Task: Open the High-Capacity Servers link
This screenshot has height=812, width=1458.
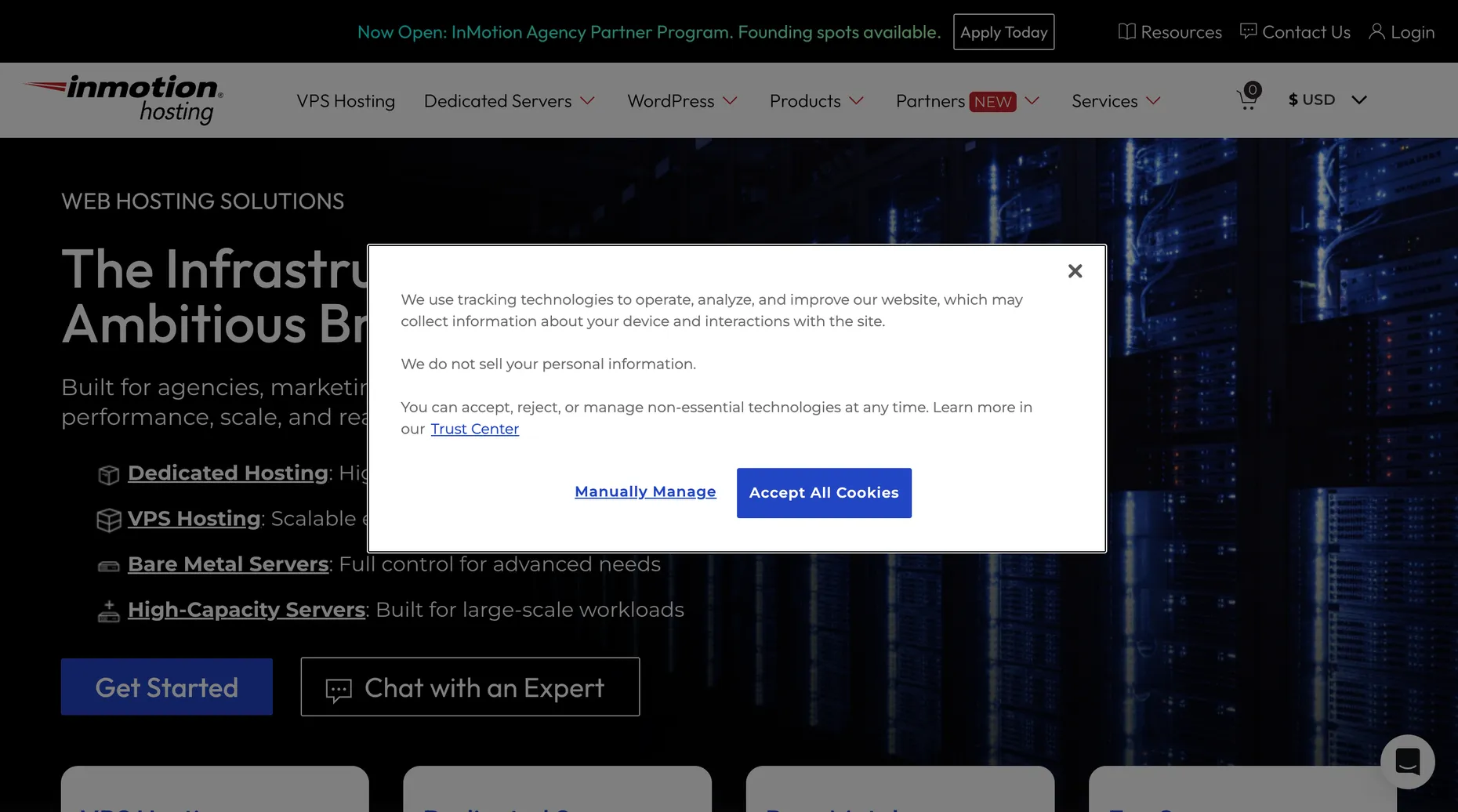Action: click(x=246, y=609)
